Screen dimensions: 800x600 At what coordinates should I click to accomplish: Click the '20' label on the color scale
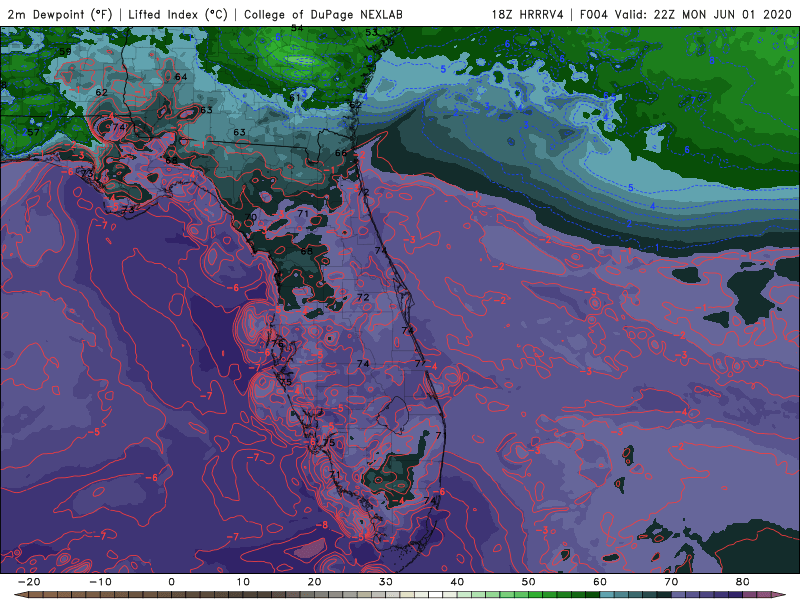point(314,582)
